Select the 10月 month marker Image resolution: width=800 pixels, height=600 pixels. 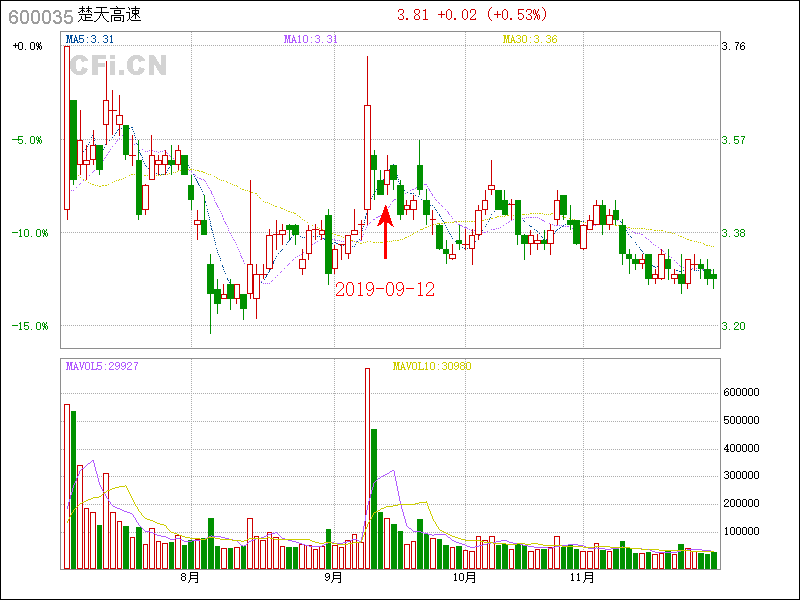tap(463, 578)
